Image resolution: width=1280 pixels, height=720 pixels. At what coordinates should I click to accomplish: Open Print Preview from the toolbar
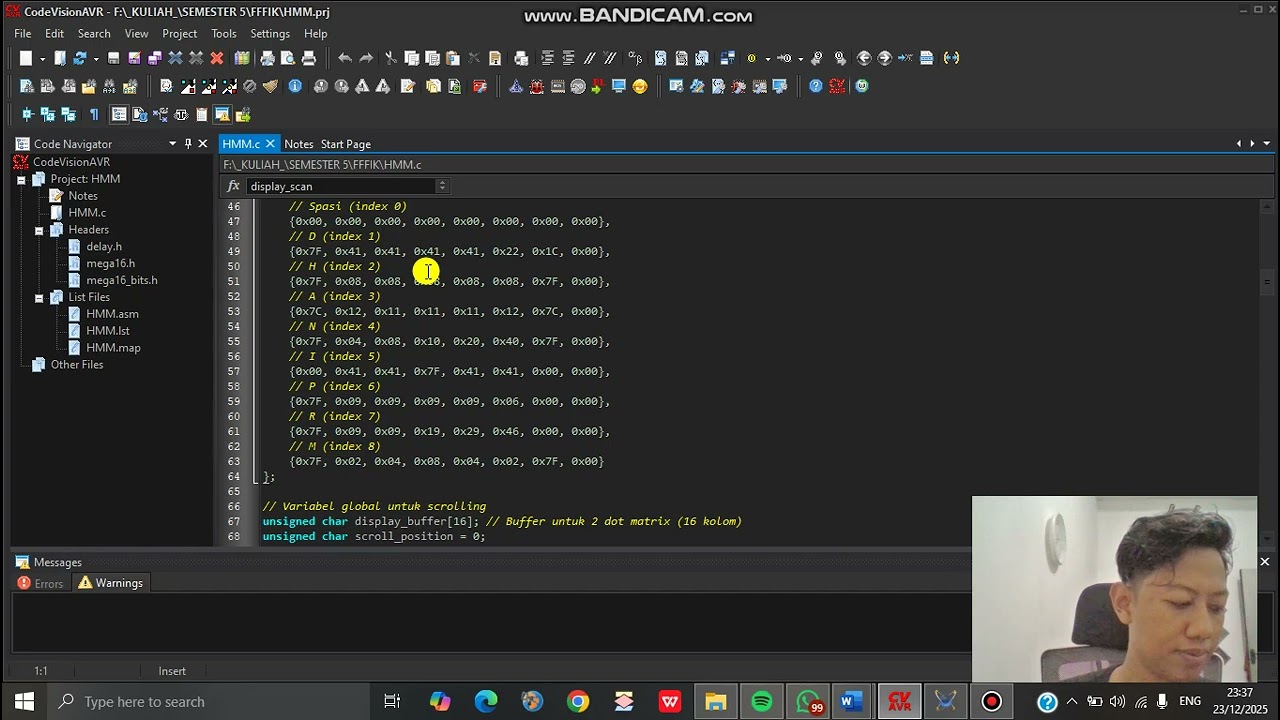point(288,58)
